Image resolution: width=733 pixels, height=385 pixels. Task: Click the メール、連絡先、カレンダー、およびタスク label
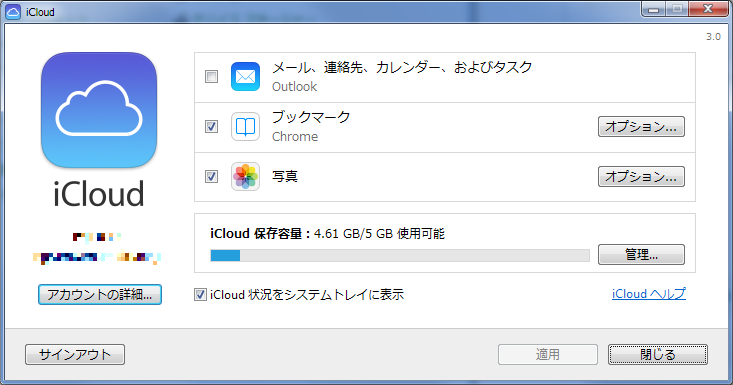[x=402, y=68]
